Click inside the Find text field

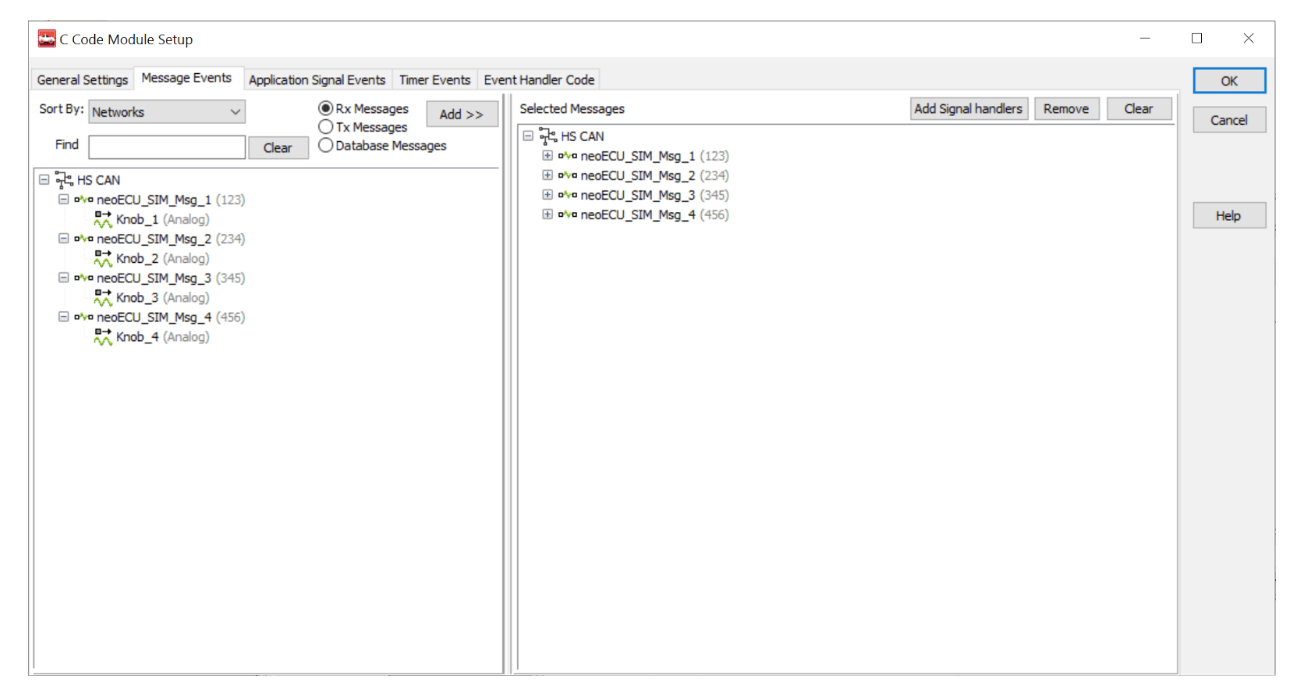pyautogui.click(x=166, y=147)
